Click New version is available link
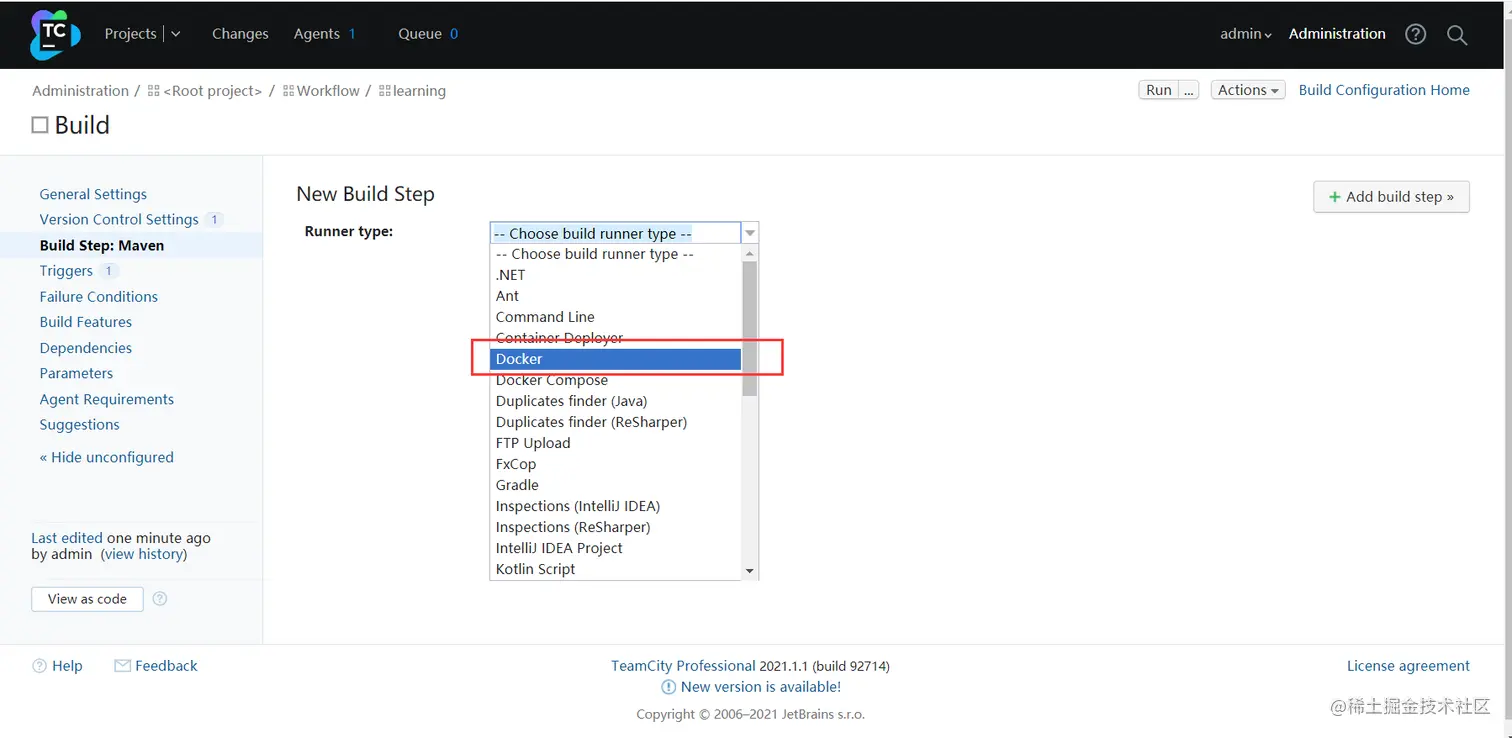This screenshot has width=1512, height=738. point(761,688)
